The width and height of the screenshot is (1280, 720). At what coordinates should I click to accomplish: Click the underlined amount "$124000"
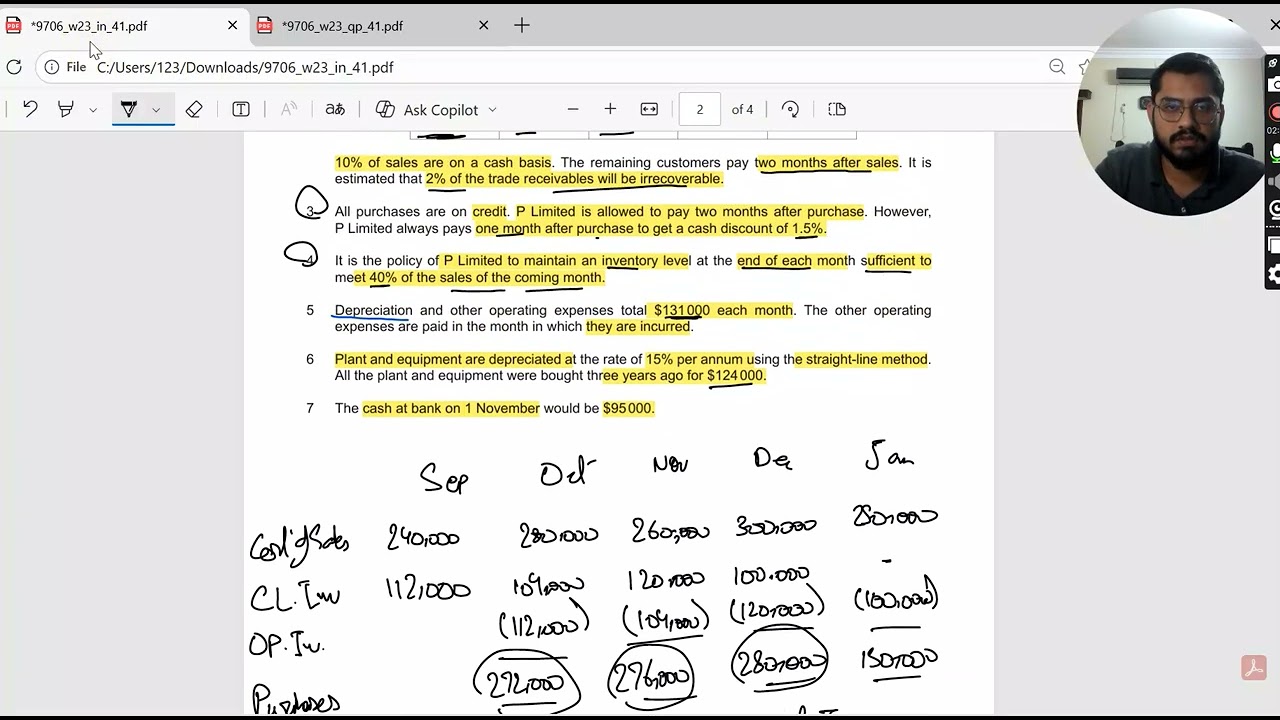[x=735, y=376]
